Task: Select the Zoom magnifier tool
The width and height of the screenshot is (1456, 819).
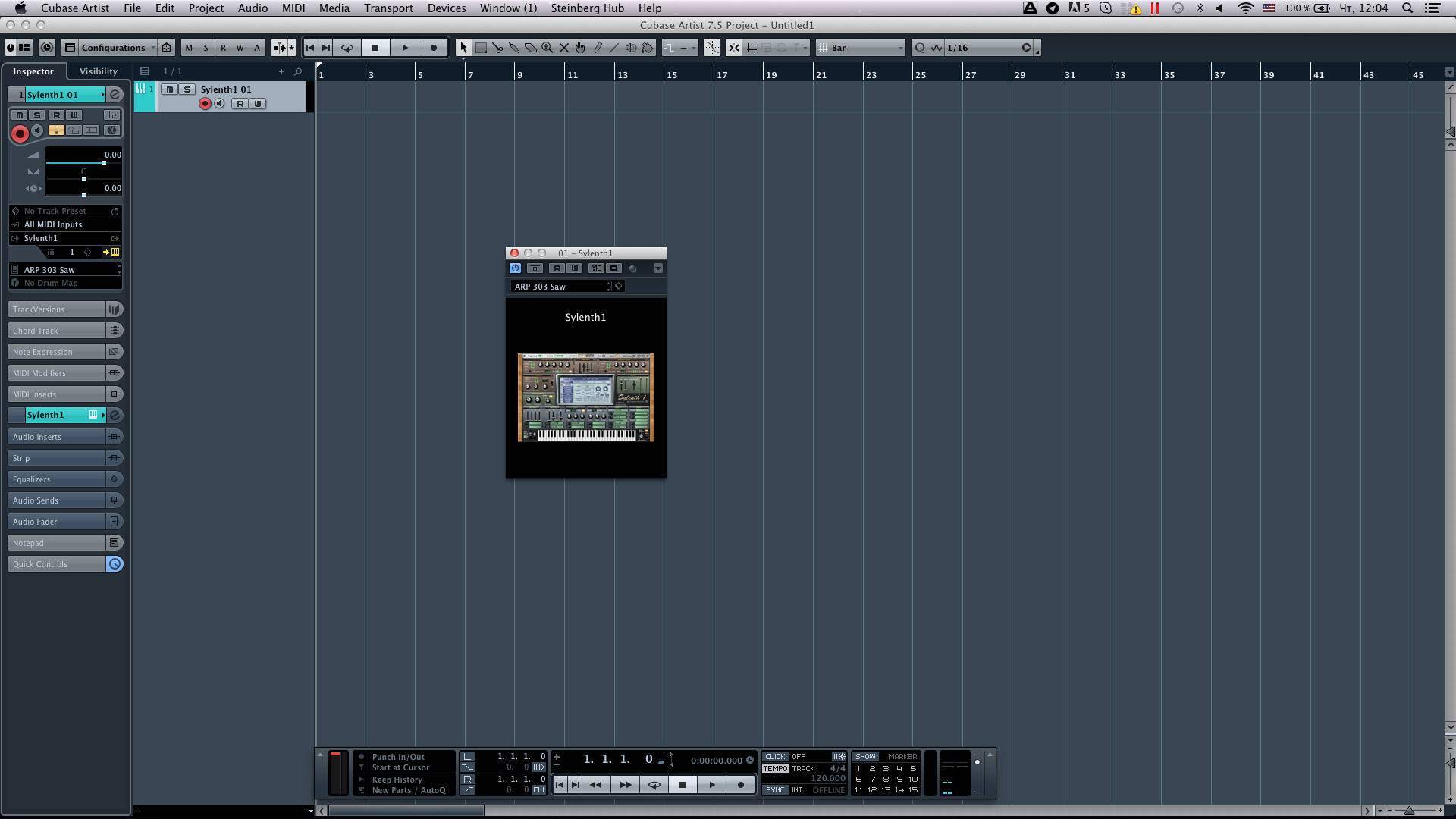Action: pyautogui.click(x=548, y=48)
